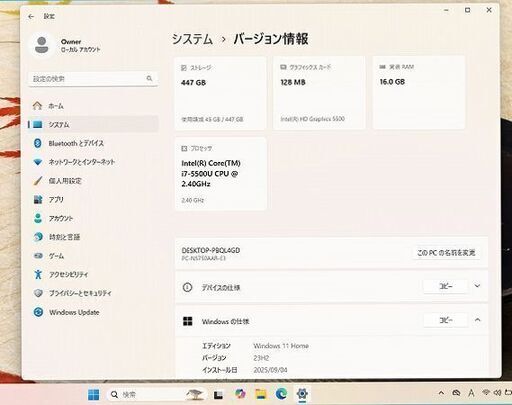512x405 pixels.
Task: Click the Windows 11 Home edition value
Action: 281,346
